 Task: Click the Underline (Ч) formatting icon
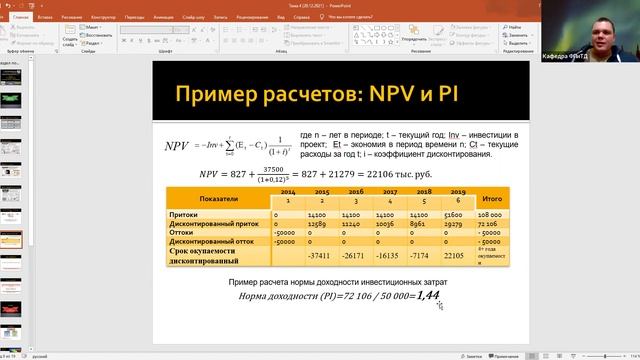[x=140, y=41]
